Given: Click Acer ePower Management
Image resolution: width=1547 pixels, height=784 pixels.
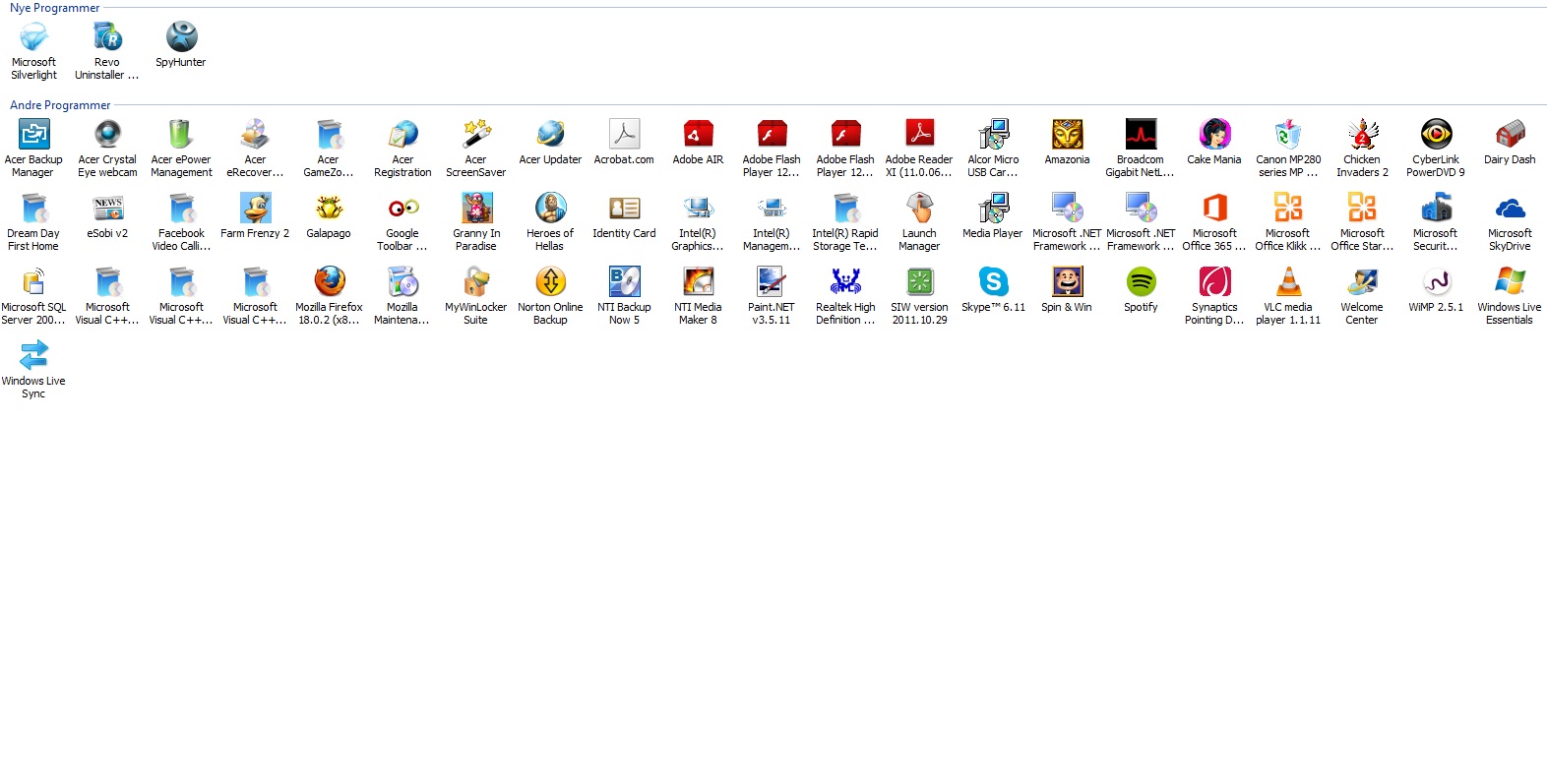Looking at the screenshot, I should pyautogui.click(x=181, y=134).
